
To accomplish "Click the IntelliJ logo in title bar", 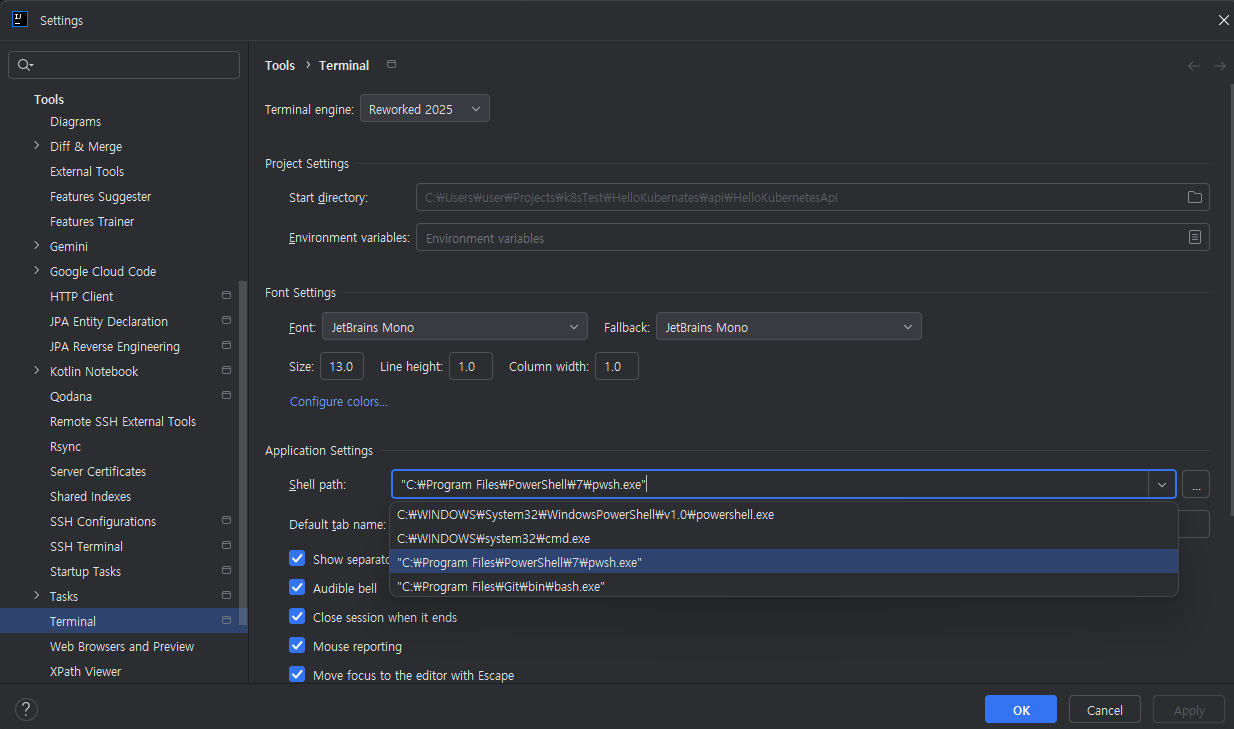I will pyautogui.click(x=19, y=19).
